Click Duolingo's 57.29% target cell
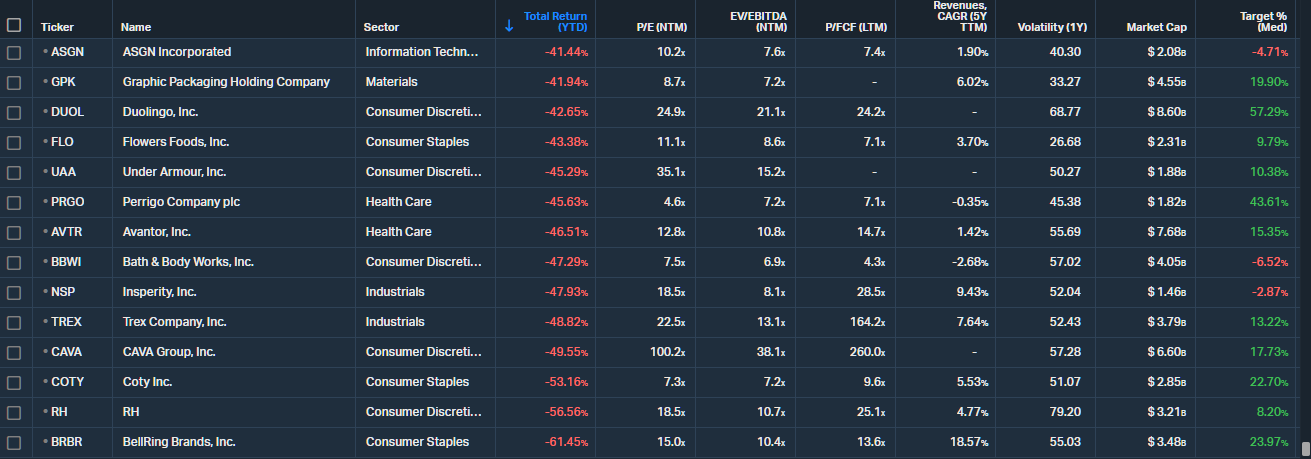1311x459 pixels. [x=1268, y=112]
